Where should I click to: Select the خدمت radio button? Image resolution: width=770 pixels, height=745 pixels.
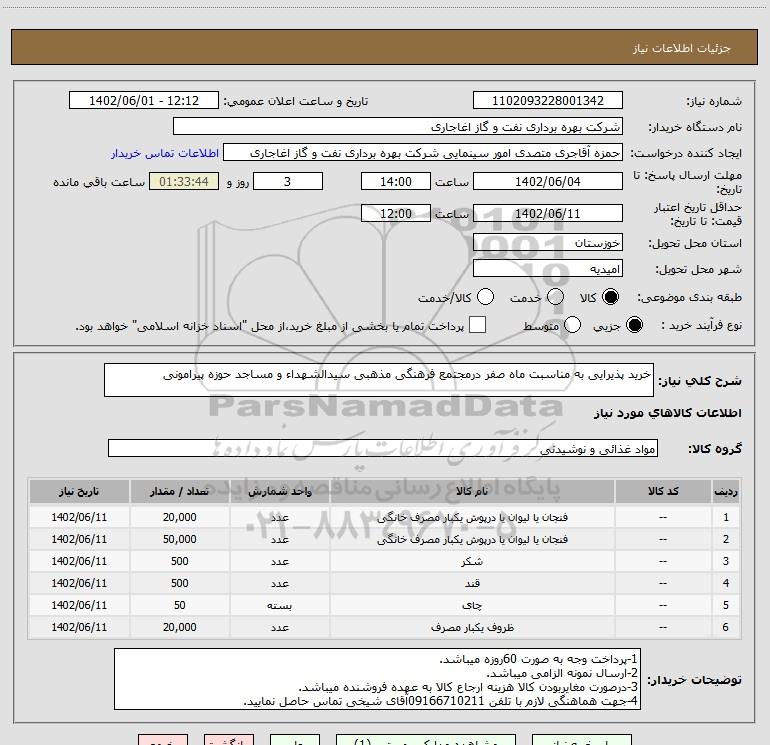pos(555,298)
